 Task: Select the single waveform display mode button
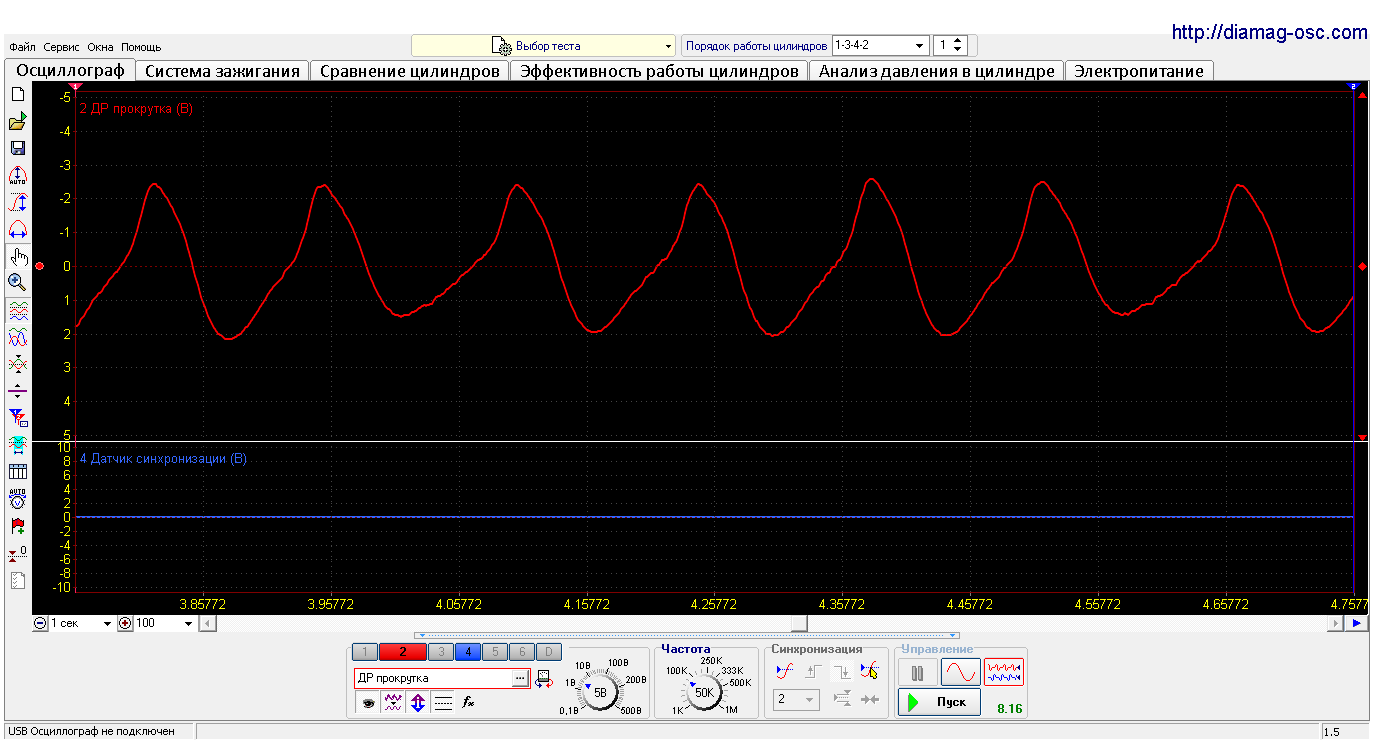(x=960, y=672)
